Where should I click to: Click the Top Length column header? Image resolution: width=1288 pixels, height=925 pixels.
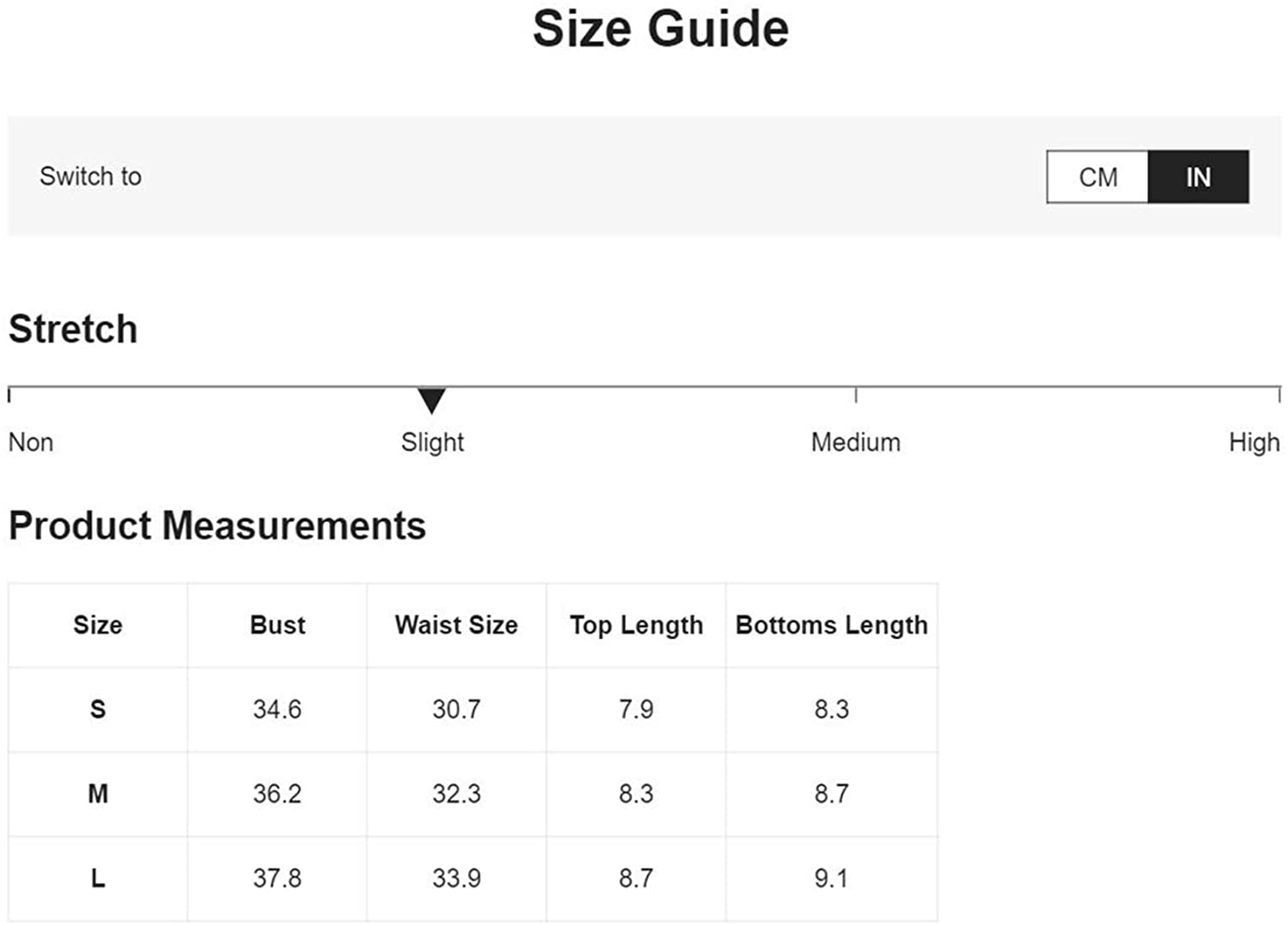(636, 625)
